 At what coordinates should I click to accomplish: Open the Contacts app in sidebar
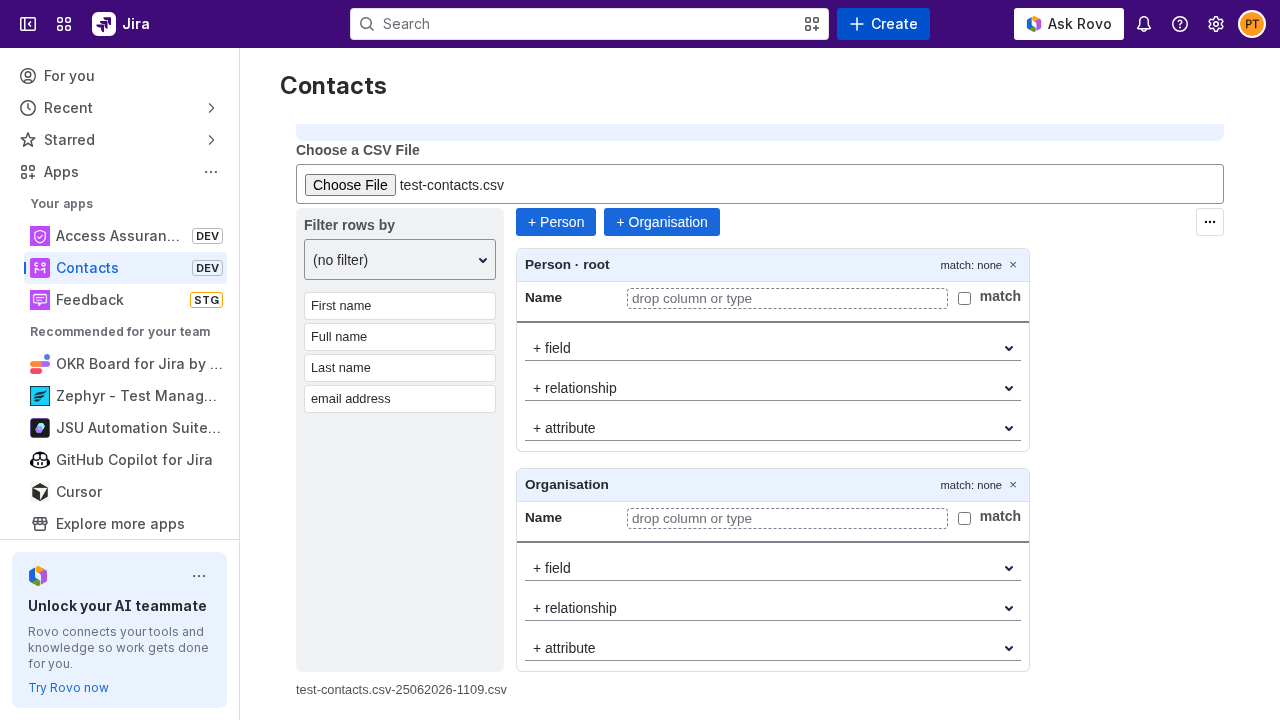pos(125,268)
